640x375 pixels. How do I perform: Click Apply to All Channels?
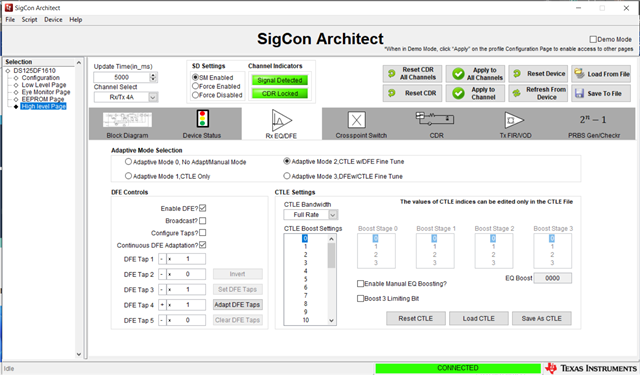tap(475, 73)
